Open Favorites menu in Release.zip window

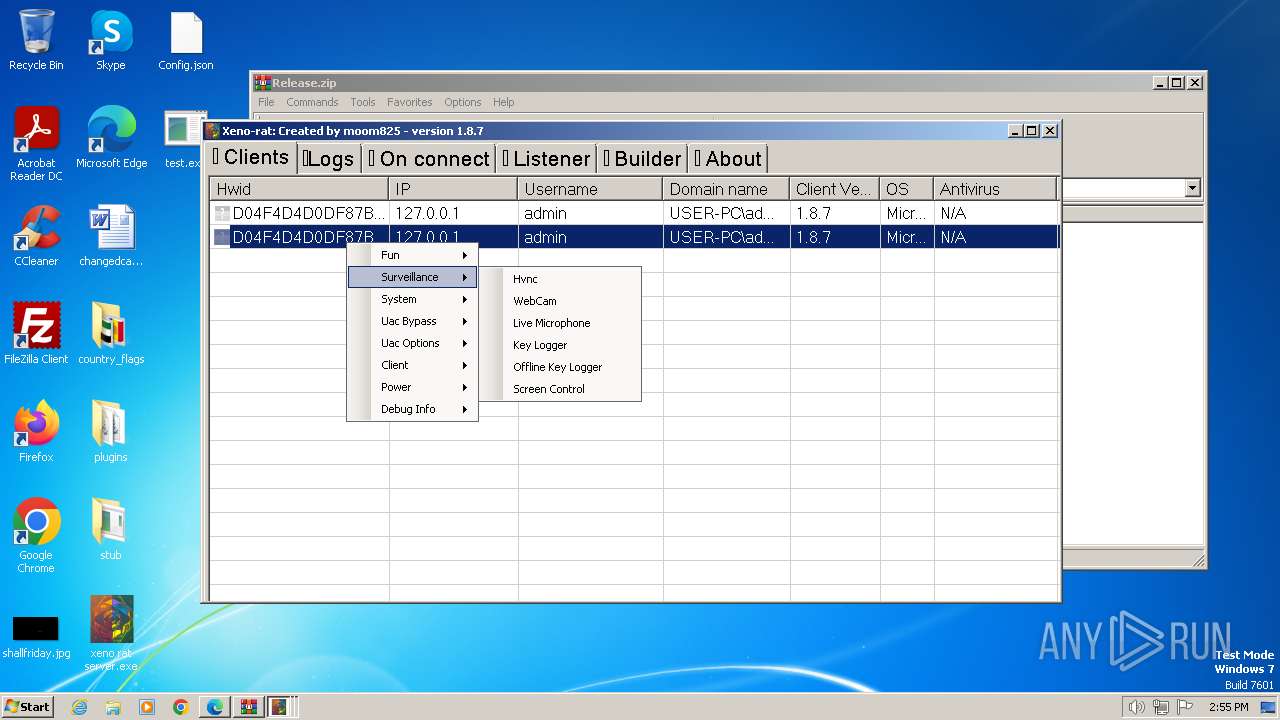tap(410, 102)
